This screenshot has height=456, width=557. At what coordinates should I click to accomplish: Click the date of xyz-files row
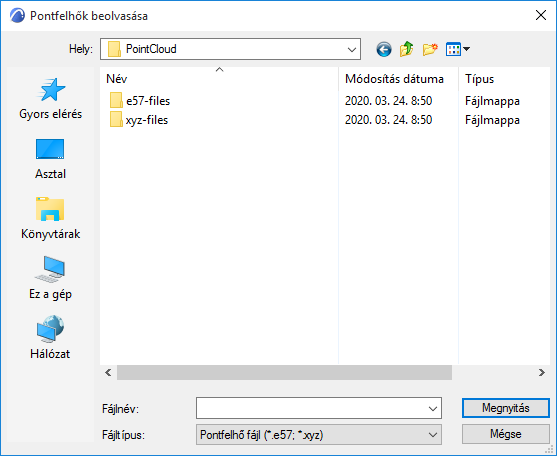[x=388, y=120]
